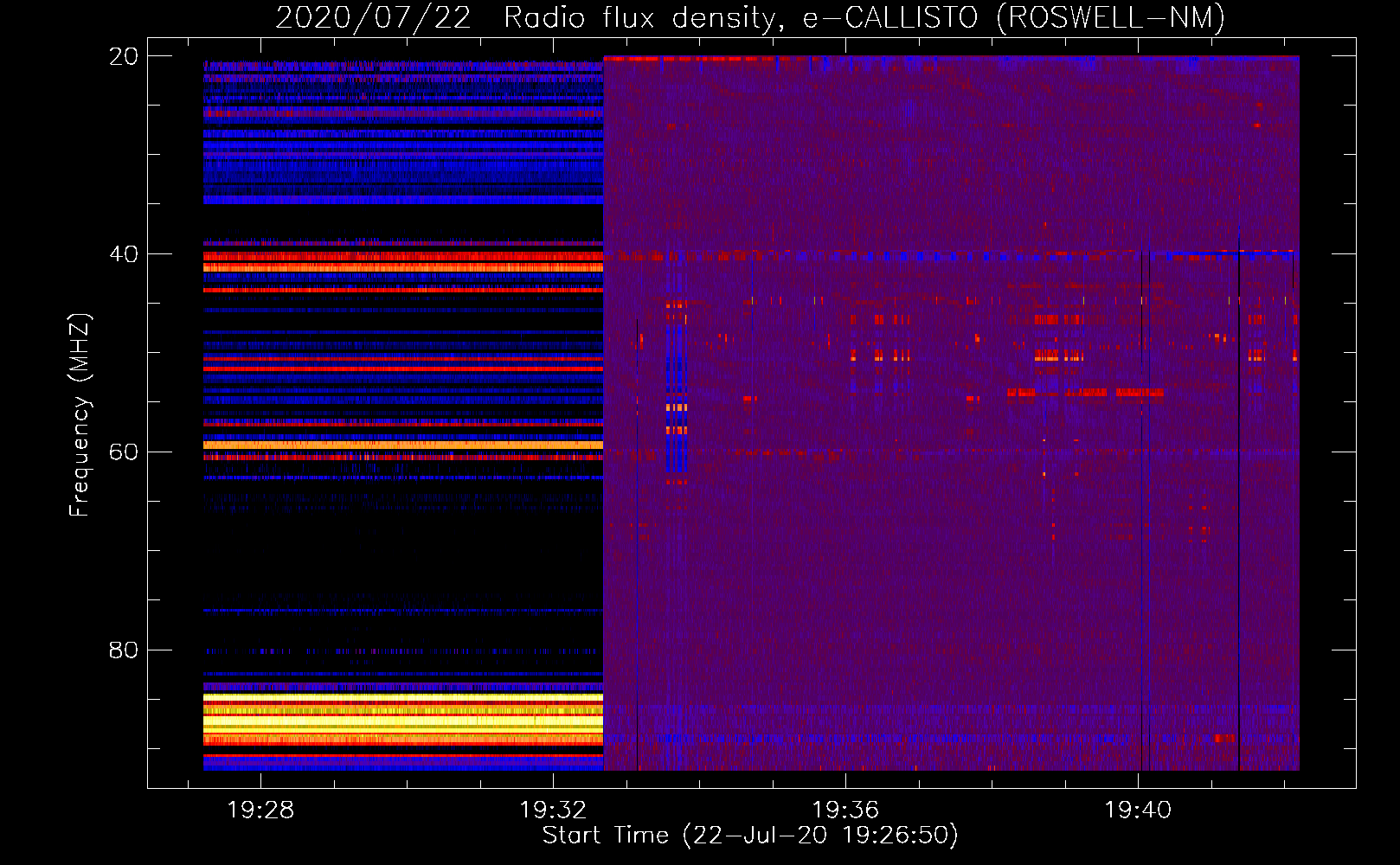Click the 19:40 time tick label
This screenshot has width=1400, height=865.
point(1138,810)
